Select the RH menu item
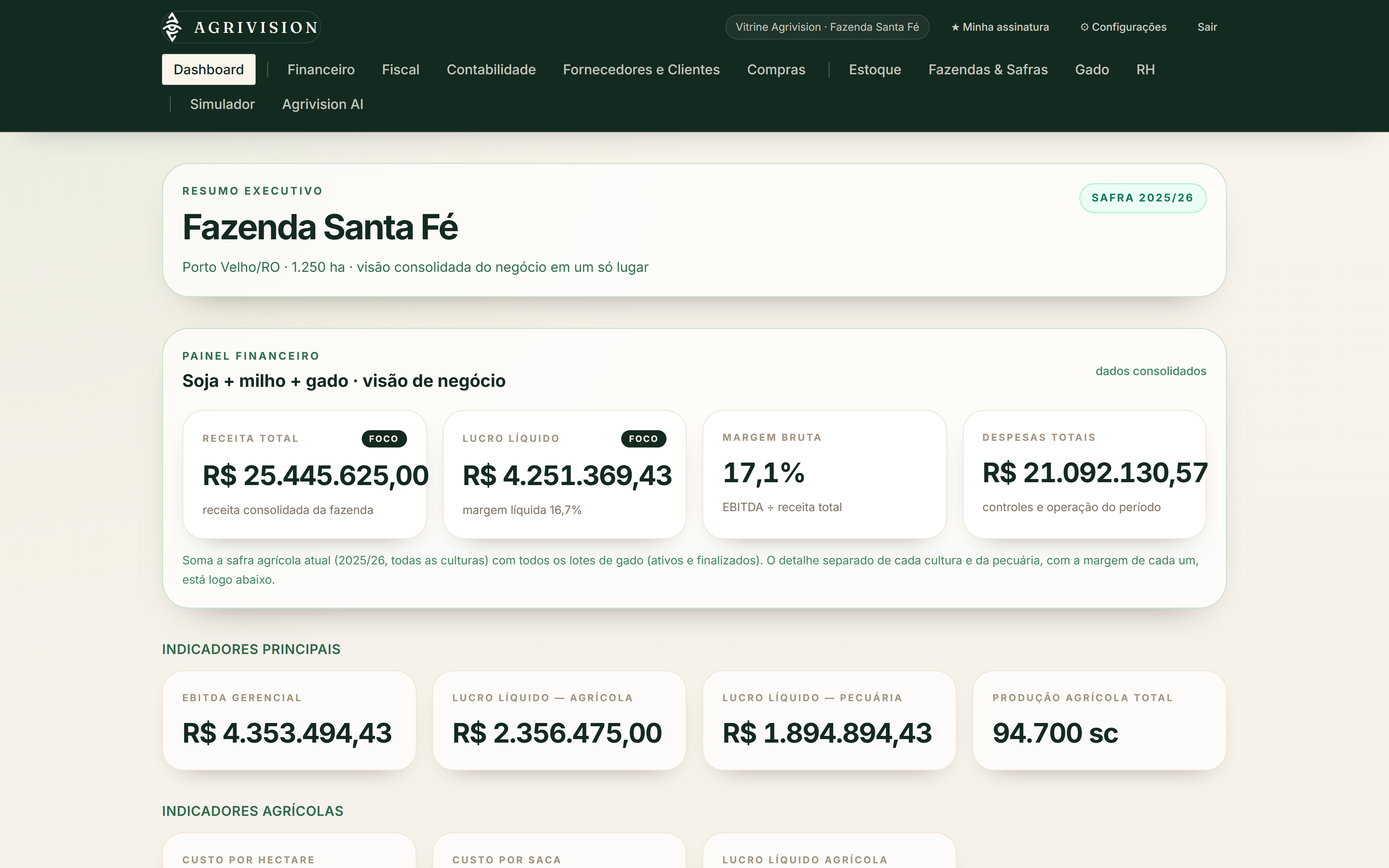 click(x=1145, y=69)
